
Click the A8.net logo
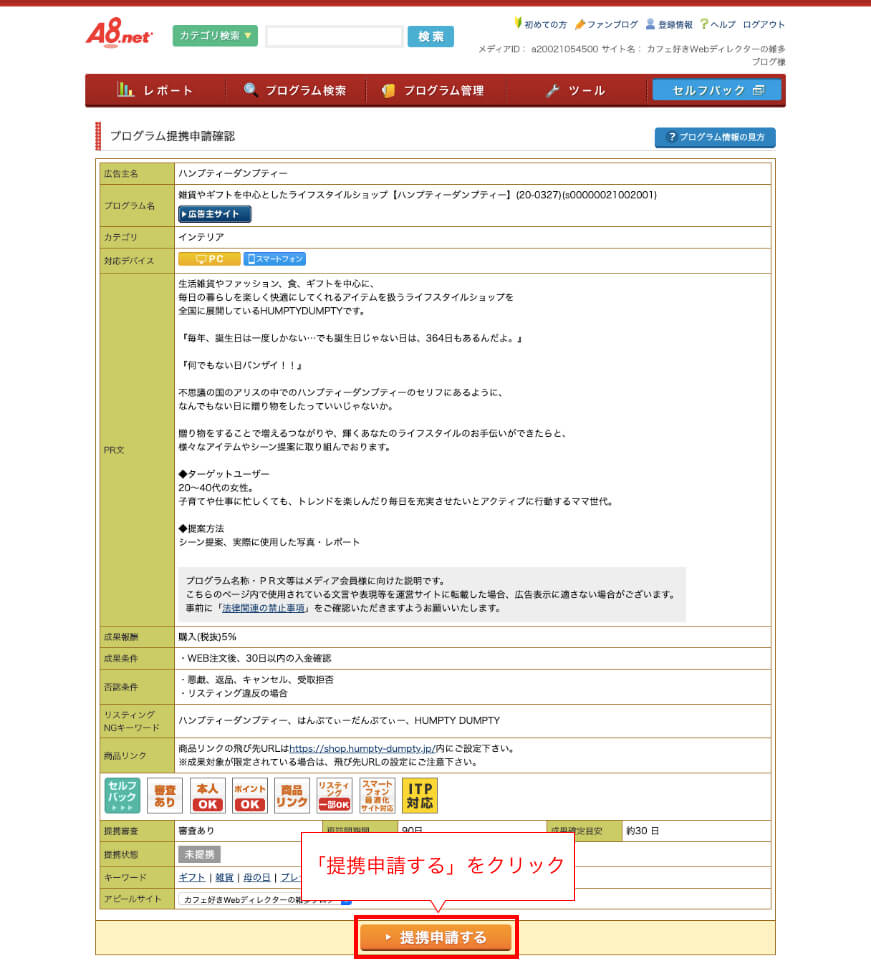click(119, 33)
